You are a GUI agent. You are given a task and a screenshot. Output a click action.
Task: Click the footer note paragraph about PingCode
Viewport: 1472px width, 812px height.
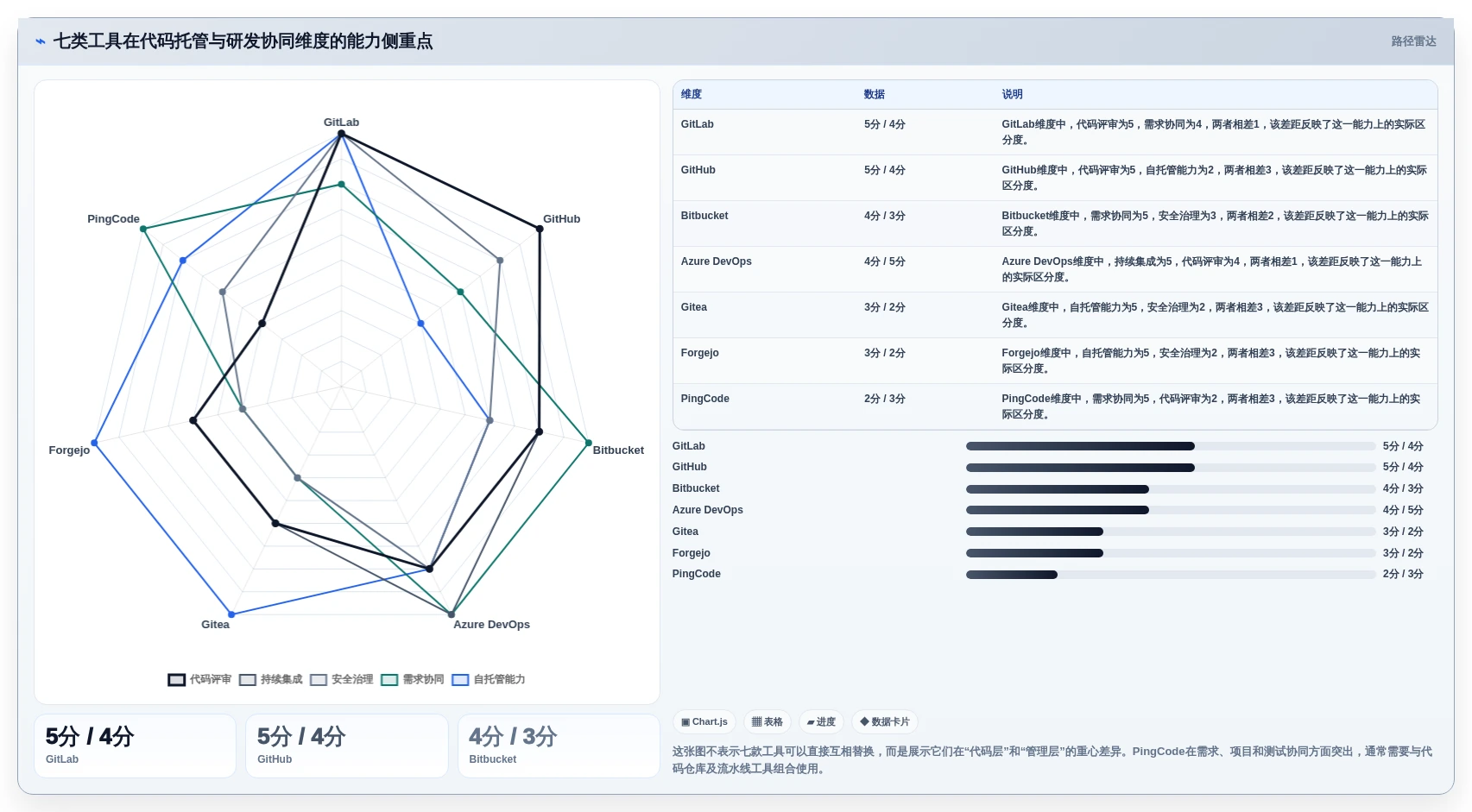[1053, 760]
